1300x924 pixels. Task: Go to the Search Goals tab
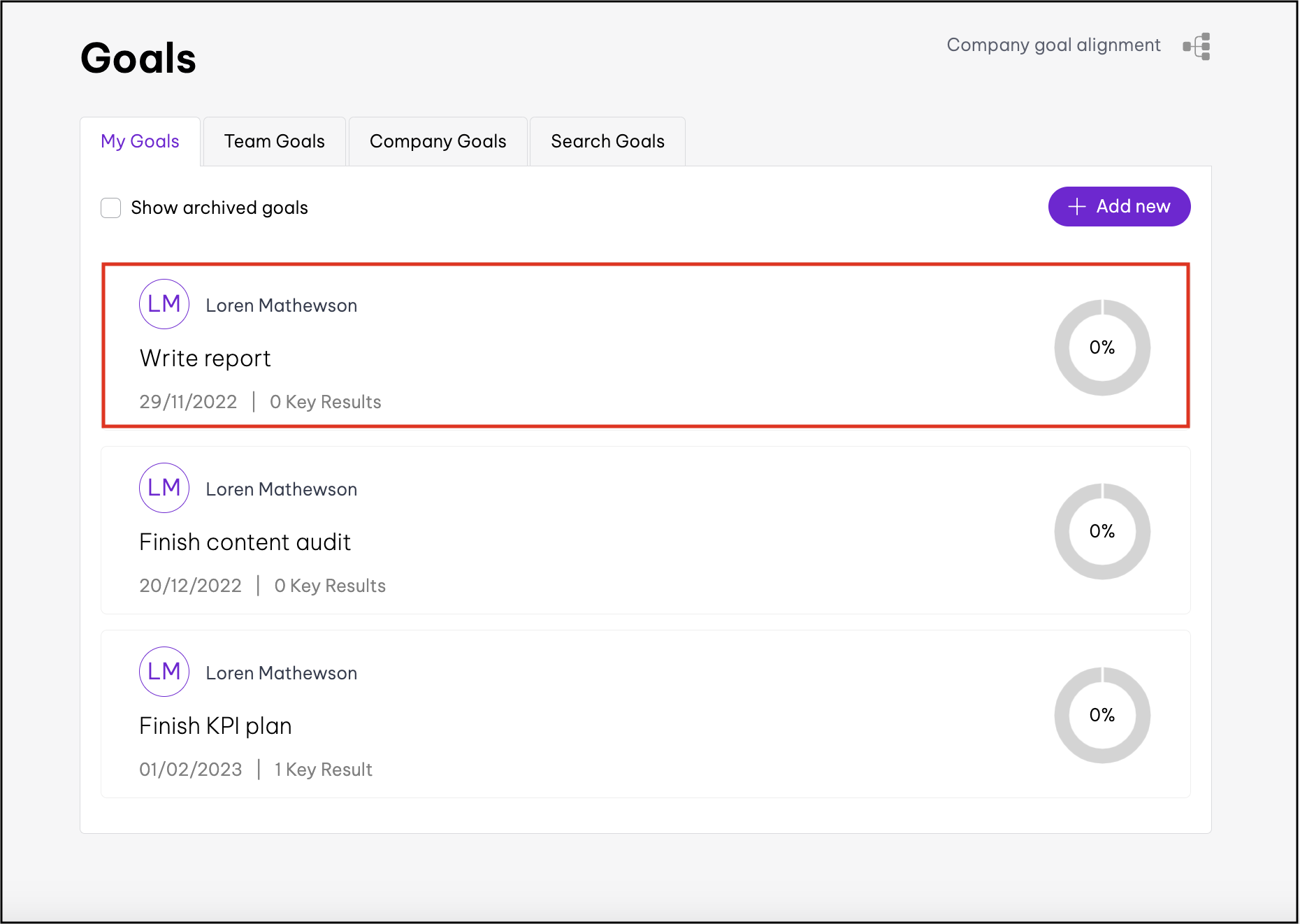607,141
